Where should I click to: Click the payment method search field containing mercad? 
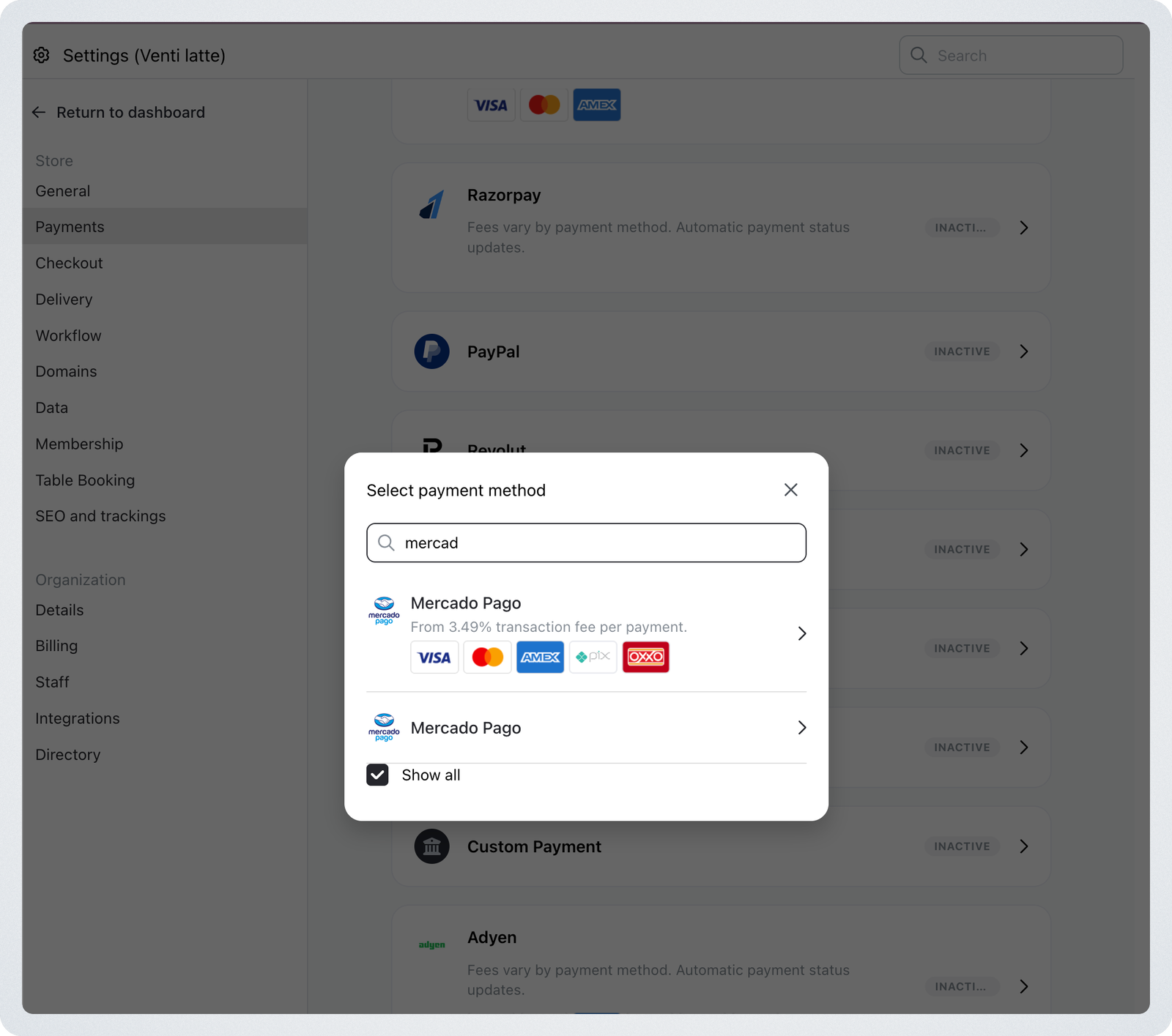[x=586, y=543]
